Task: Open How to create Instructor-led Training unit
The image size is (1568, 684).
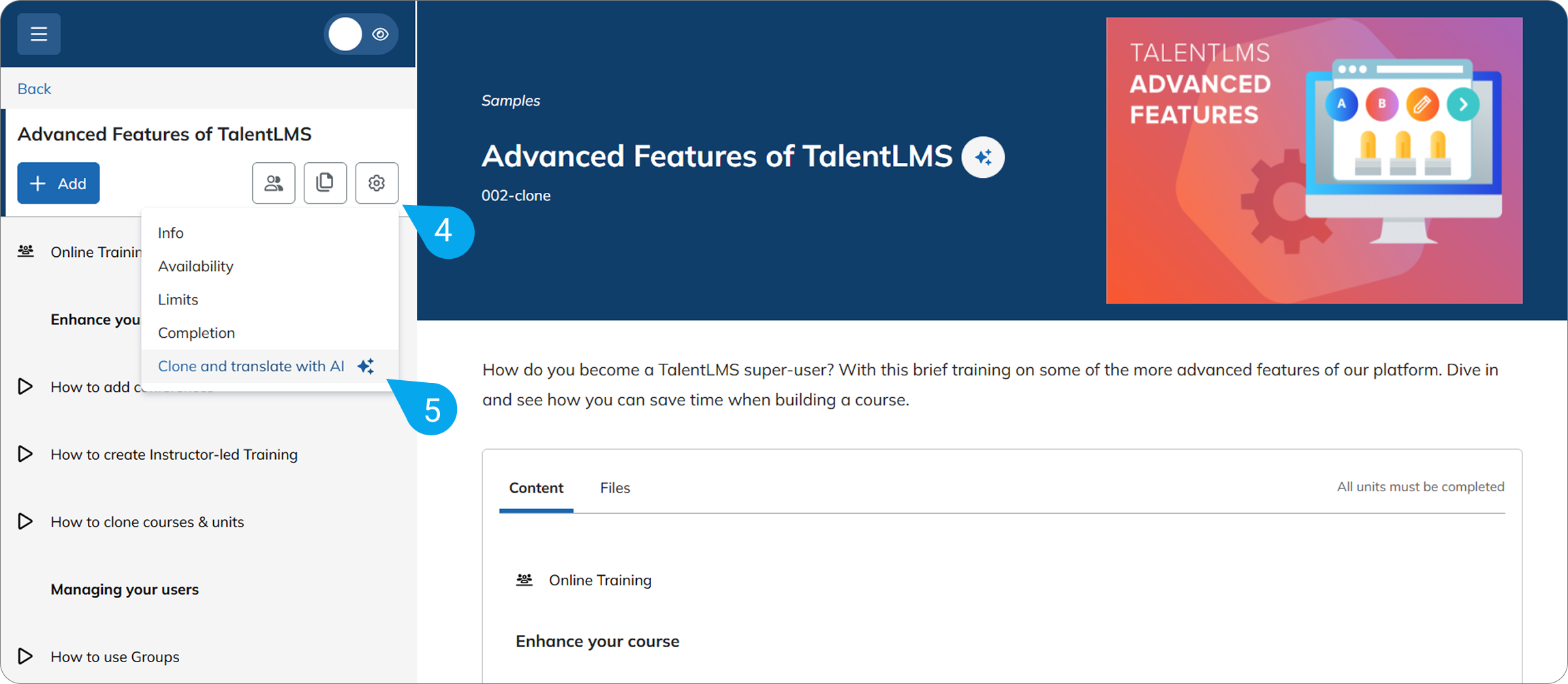Action: [174, 454]
